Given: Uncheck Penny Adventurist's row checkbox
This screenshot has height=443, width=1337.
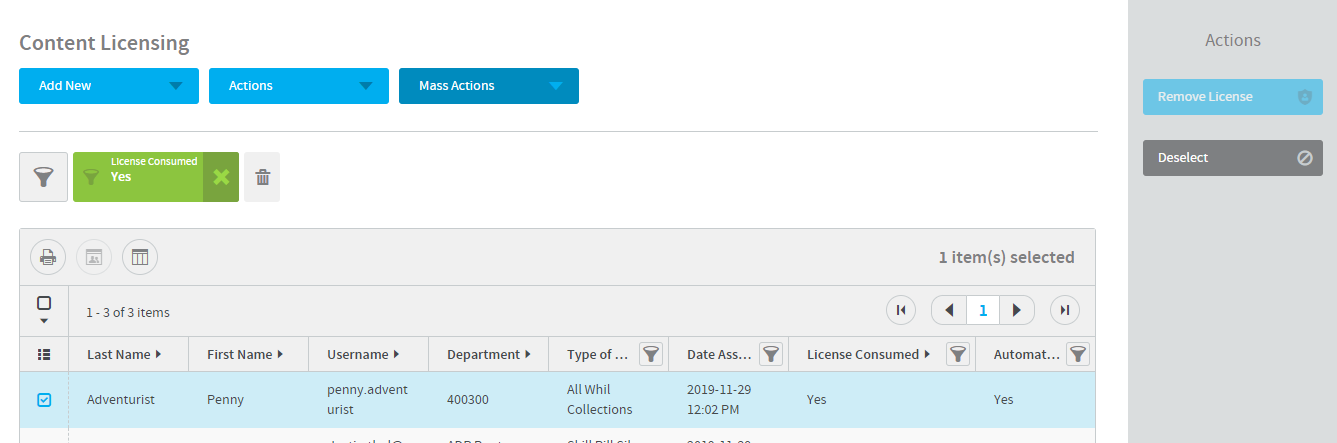Looking at the screenshot, I should [44, 400].
